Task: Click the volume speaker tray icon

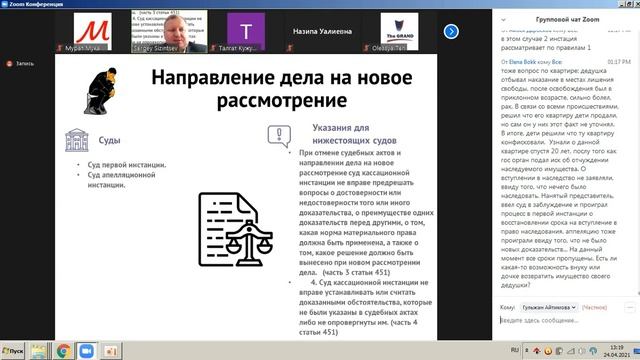Action: coord(582,351)
